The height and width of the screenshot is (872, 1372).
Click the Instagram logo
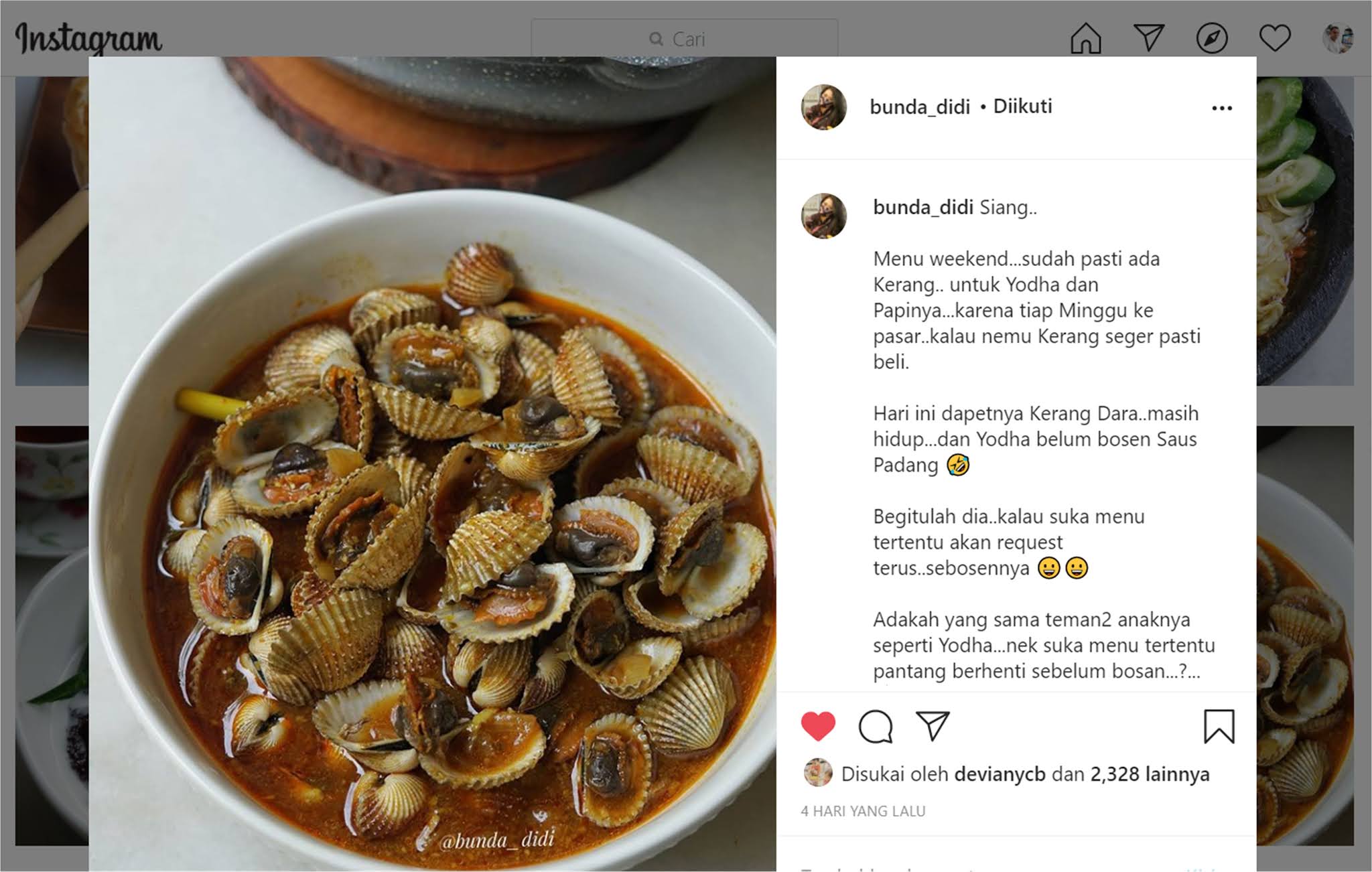88,39
